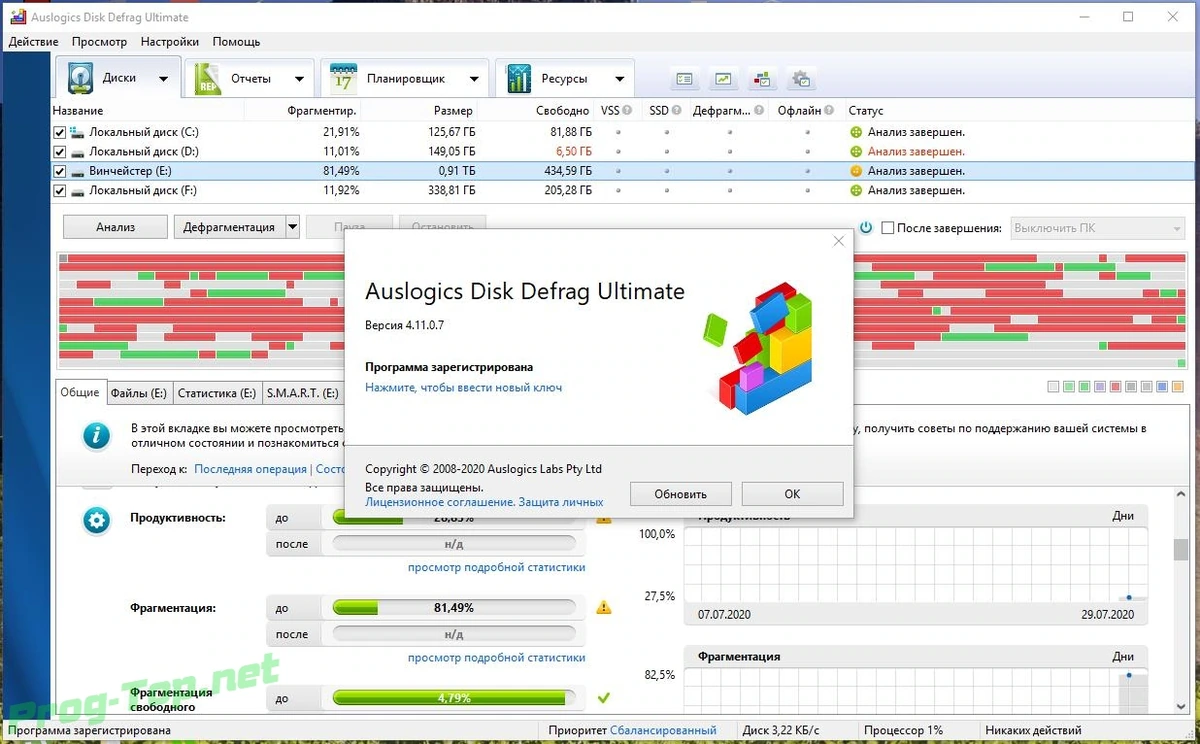1200x744 pixels.
Task: Click the Обновить button in About dialog
Action: pos(680,494)
